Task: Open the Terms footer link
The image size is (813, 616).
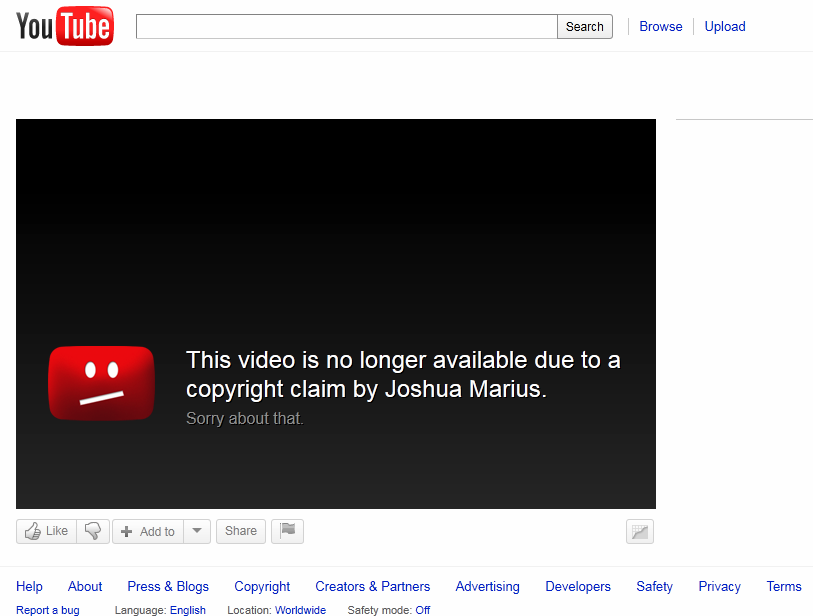Action: (x=784, y=586)
